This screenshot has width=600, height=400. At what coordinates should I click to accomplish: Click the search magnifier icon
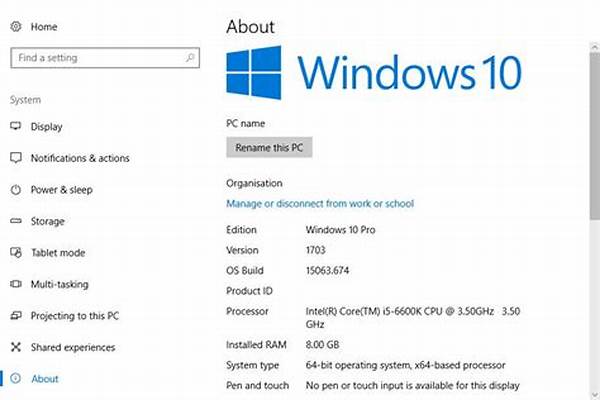point(190,58)
